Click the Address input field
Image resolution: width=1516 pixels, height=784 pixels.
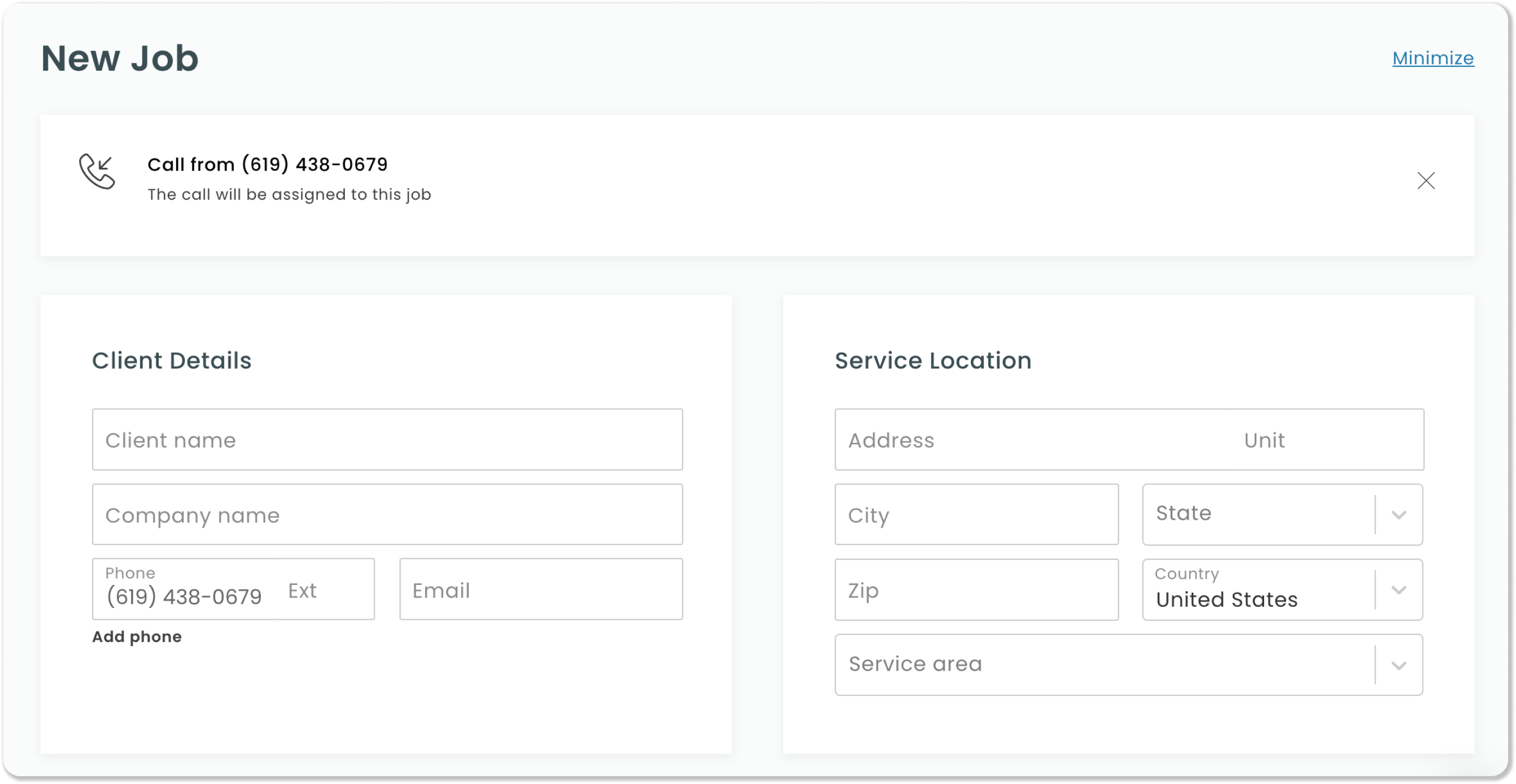tap(1032, 440)
